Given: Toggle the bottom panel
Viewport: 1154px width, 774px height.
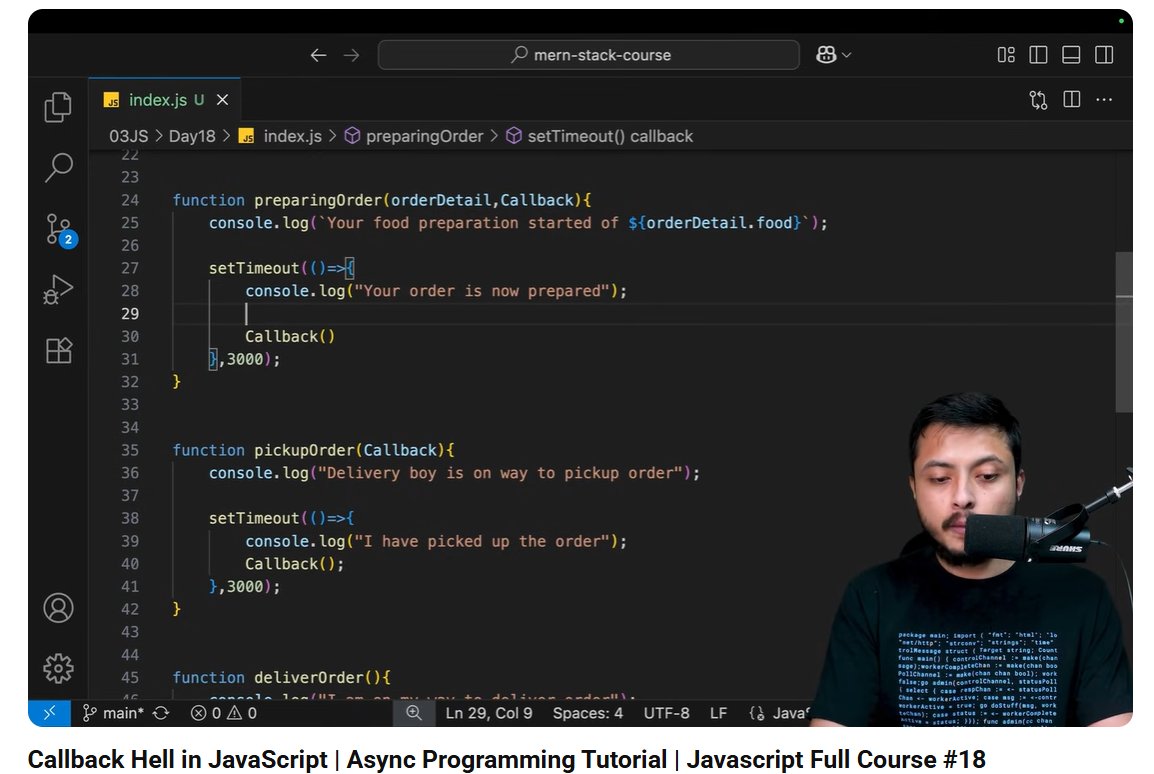Looking at the screenshot, I should 1071,55.
